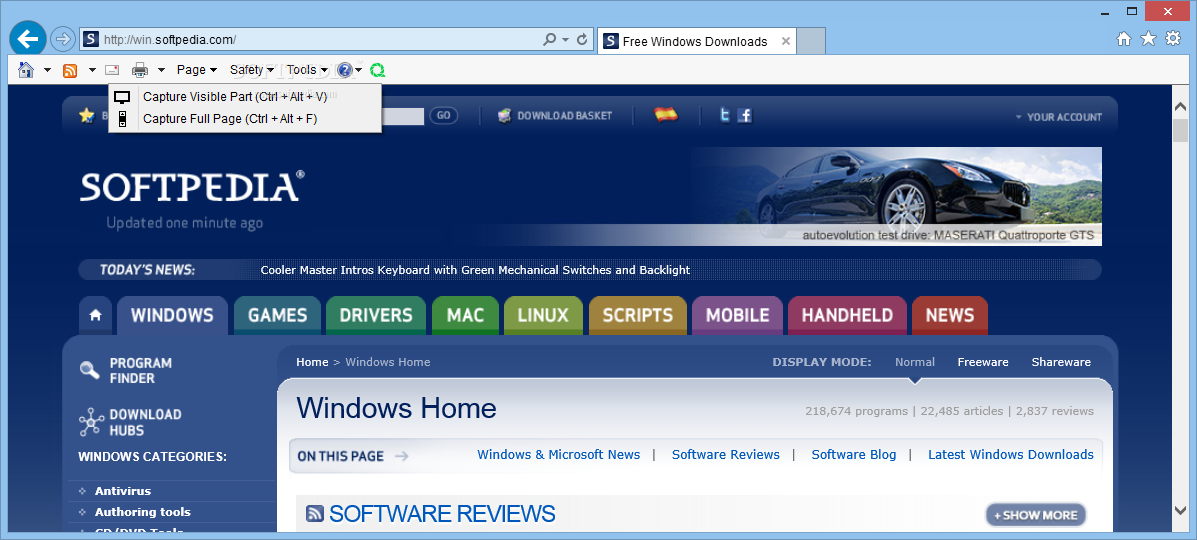Click the Show More button
The height and width of the screenshot is (540, 1197).
[x=1036, y=515]
